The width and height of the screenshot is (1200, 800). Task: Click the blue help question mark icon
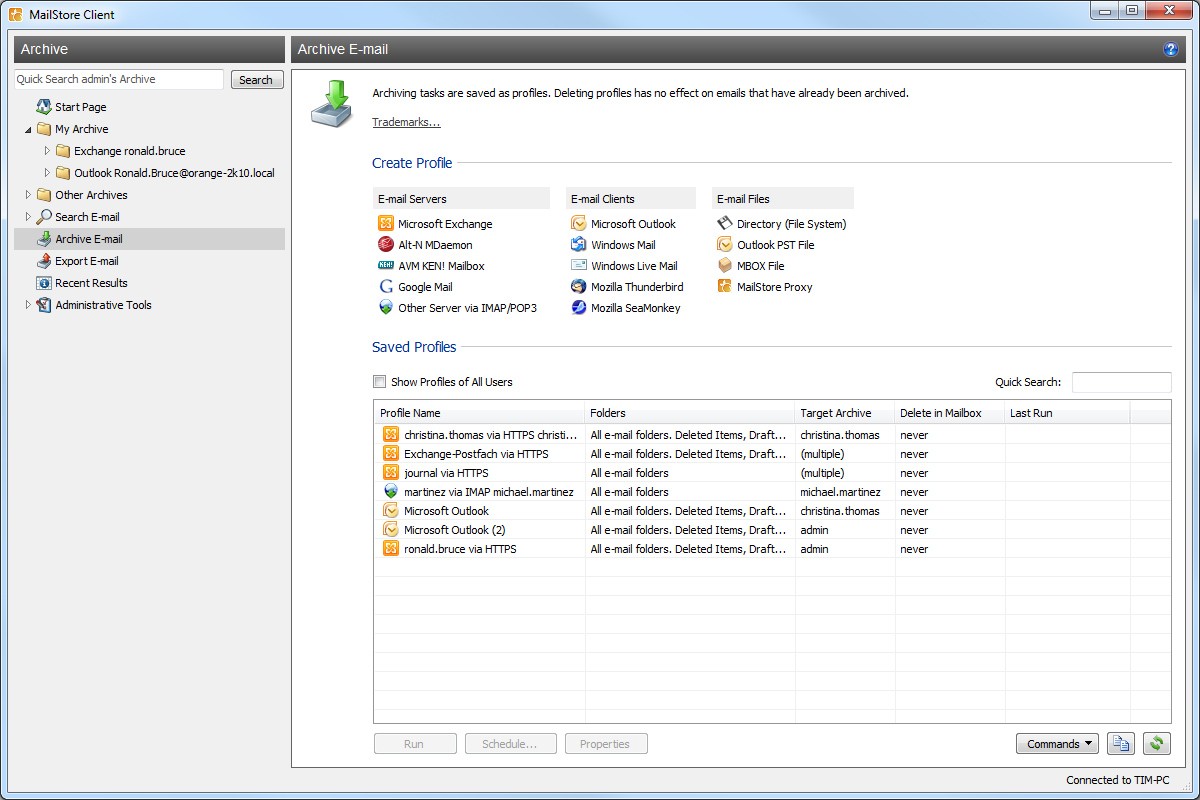tap(1171, 50)
